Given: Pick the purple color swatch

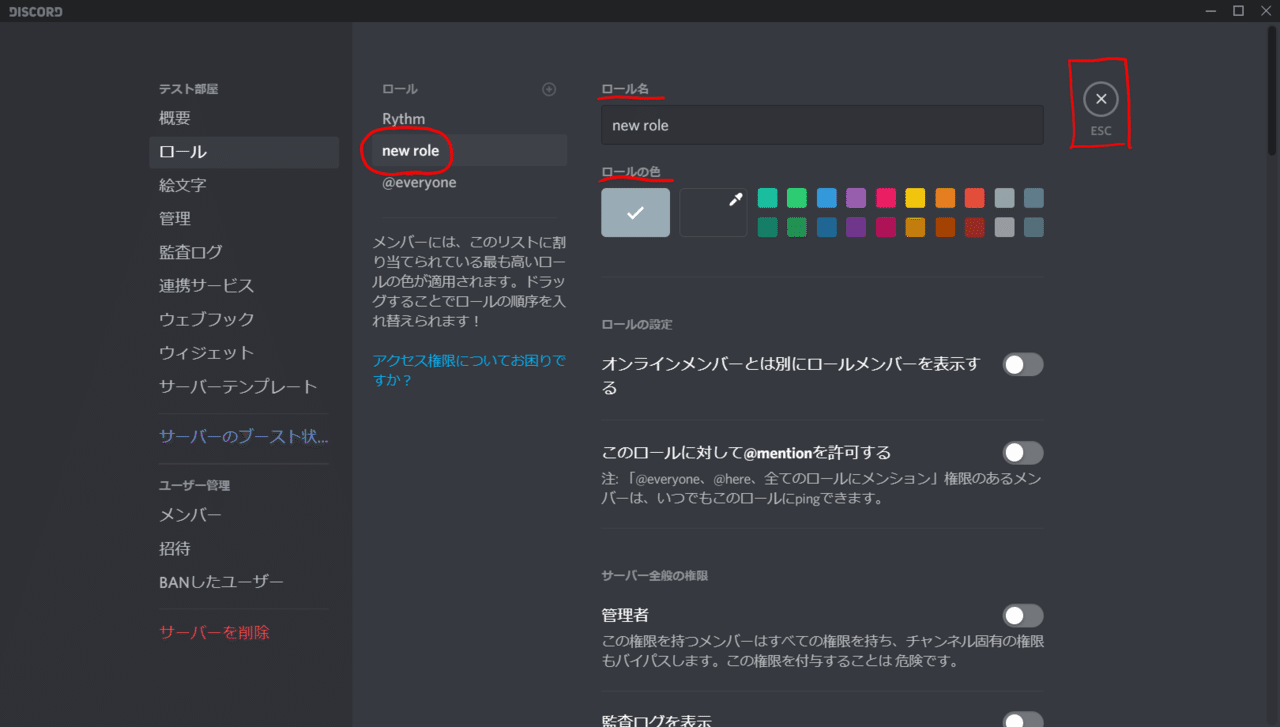Looking at the screenshot, I should pos(856,198).
